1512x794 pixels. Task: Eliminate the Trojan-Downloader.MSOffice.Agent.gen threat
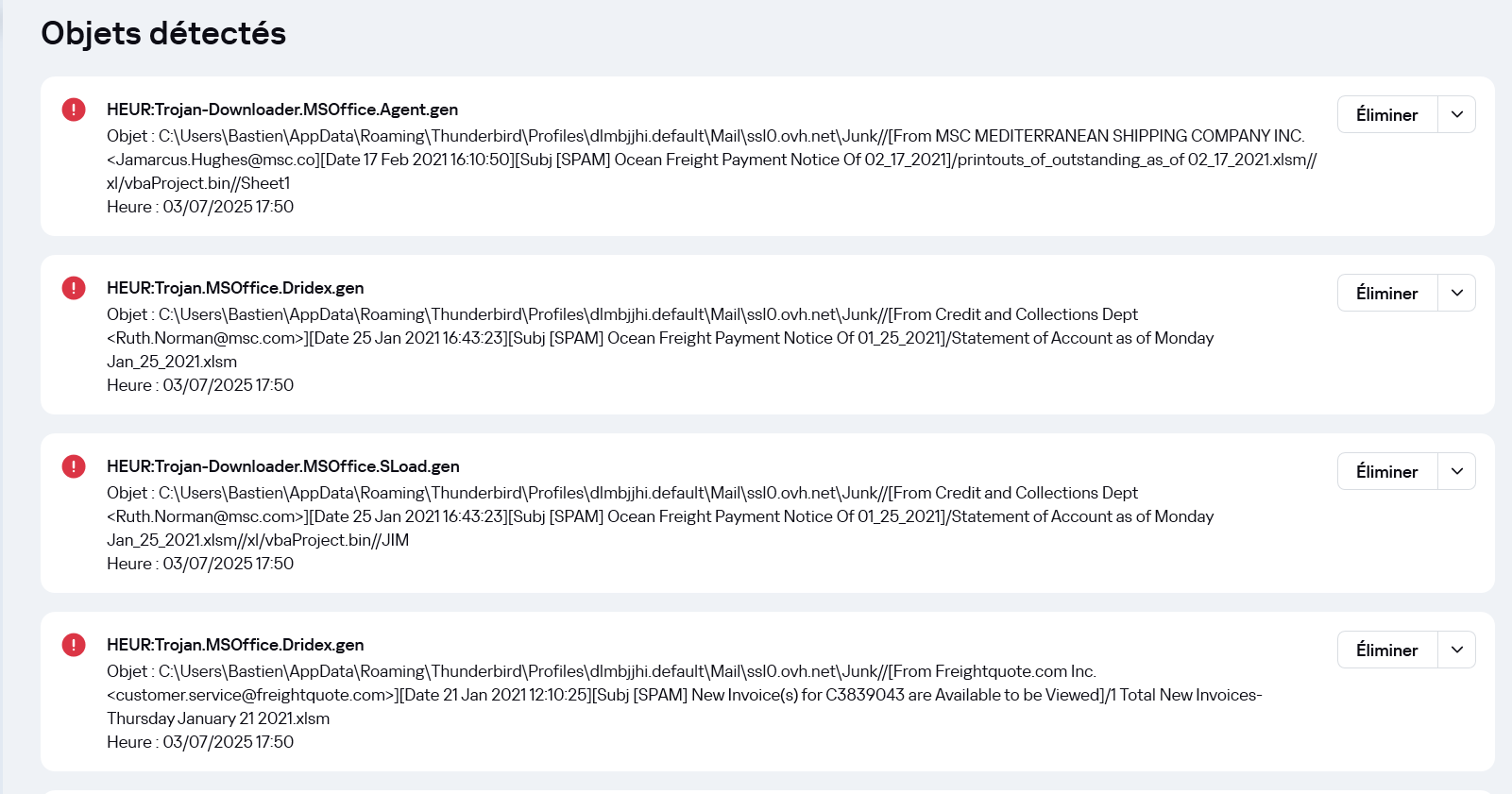(x=1387, y=114)
